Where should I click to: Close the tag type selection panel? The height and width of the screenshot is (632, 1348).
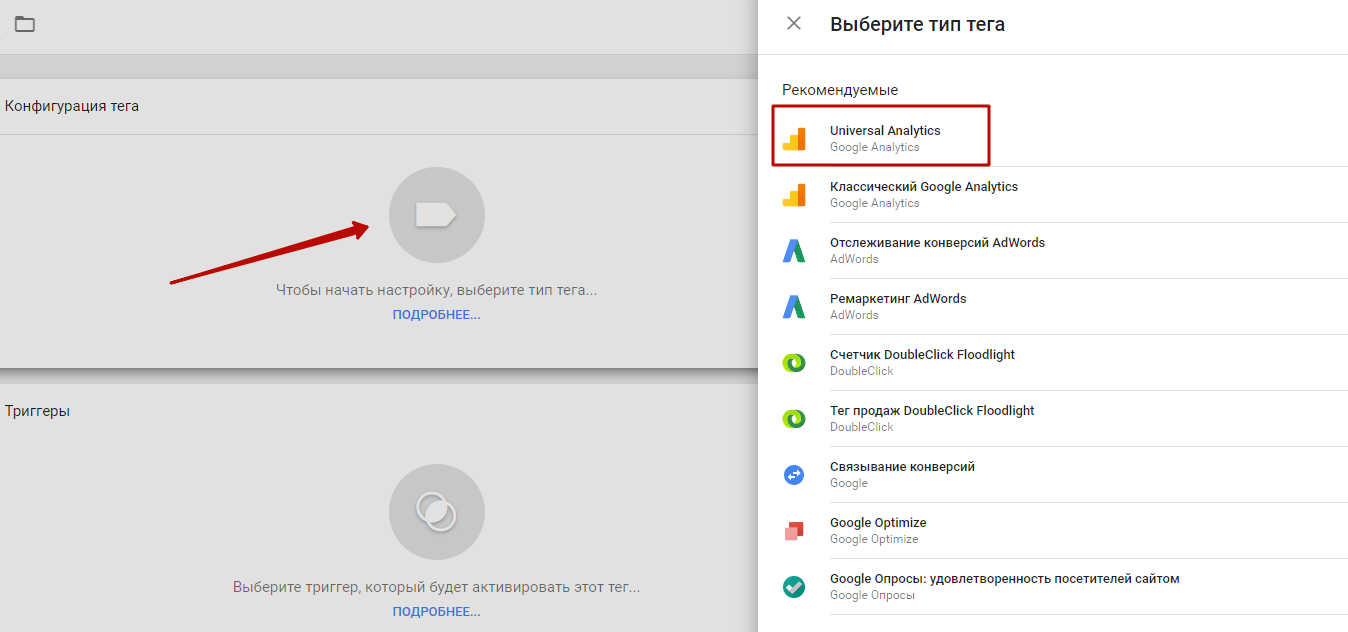coord(794,24)
